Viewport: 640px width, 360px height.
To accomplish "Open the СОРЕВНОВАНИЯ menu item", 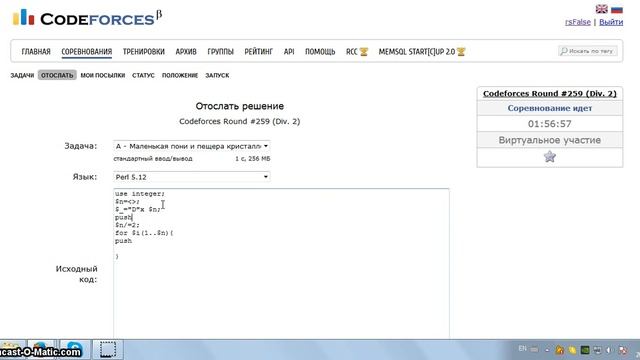I will [x=87, y=52].
